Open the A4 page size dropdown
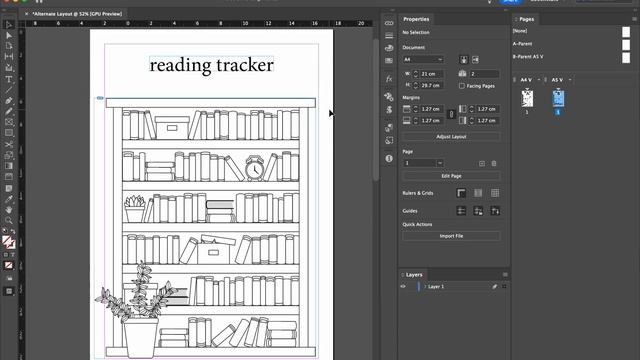The height and width of the screenshot is (360, 640). [x=423, y=60]
